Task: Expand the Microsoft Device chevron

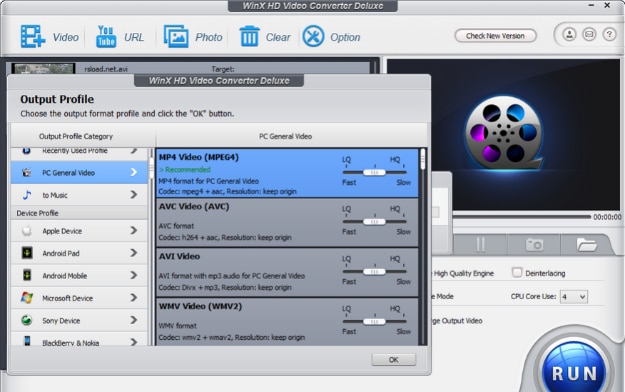Action: click(134, 297)
